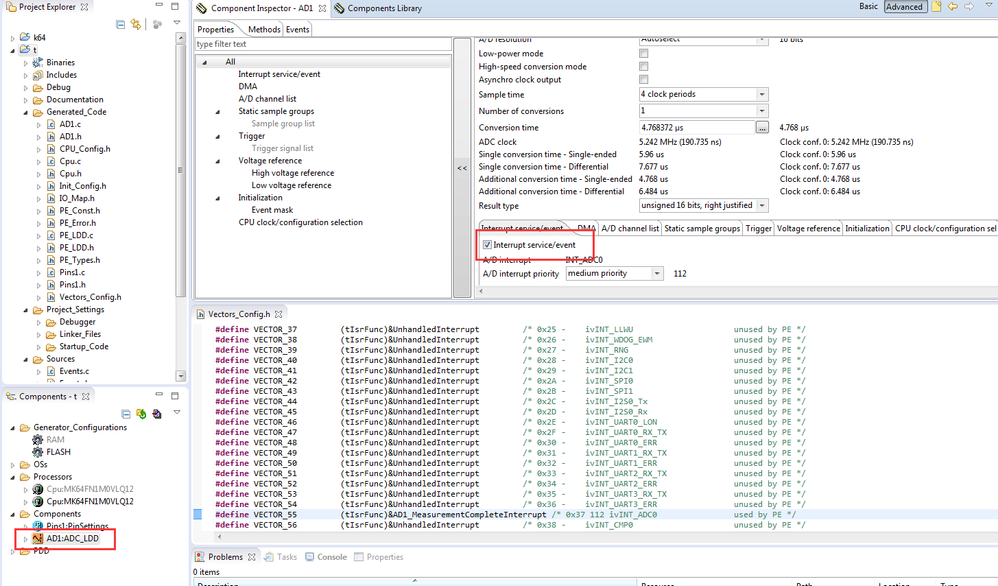Select IO_Map.h in project tree
This screenshot has width=998, height=586.
tap(76, 198)
